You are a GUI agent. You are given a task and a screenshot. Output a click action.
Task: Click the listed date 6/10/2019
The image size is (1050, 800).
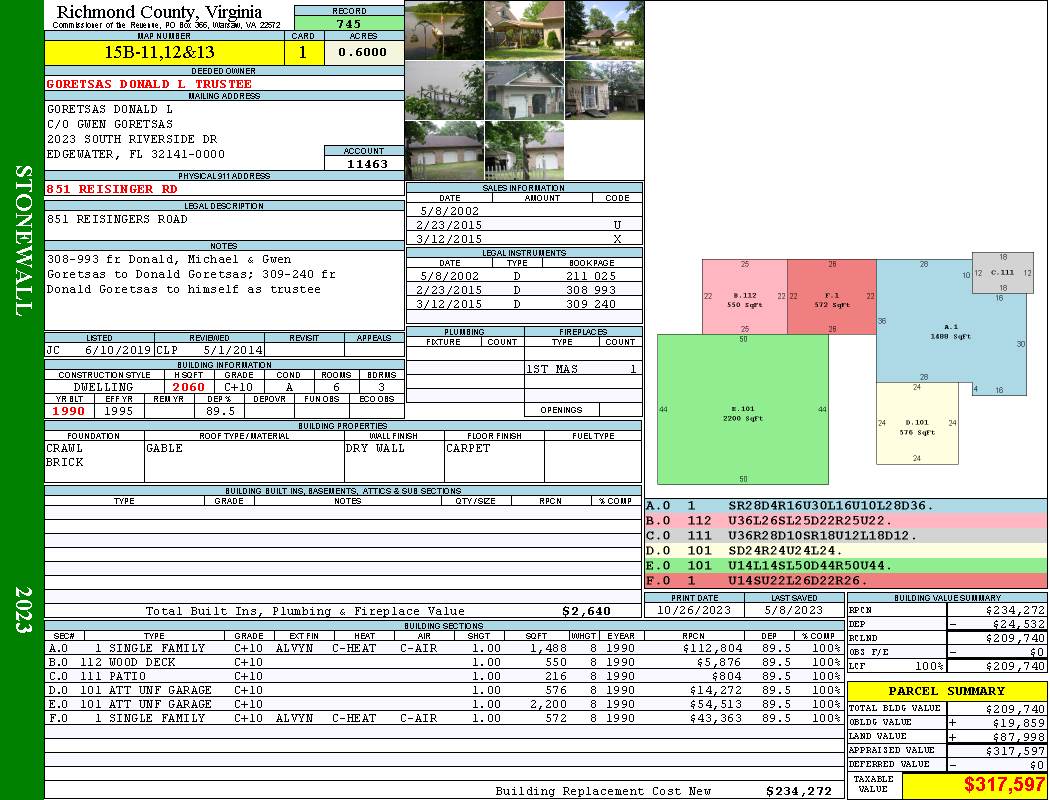pos(118,350)
